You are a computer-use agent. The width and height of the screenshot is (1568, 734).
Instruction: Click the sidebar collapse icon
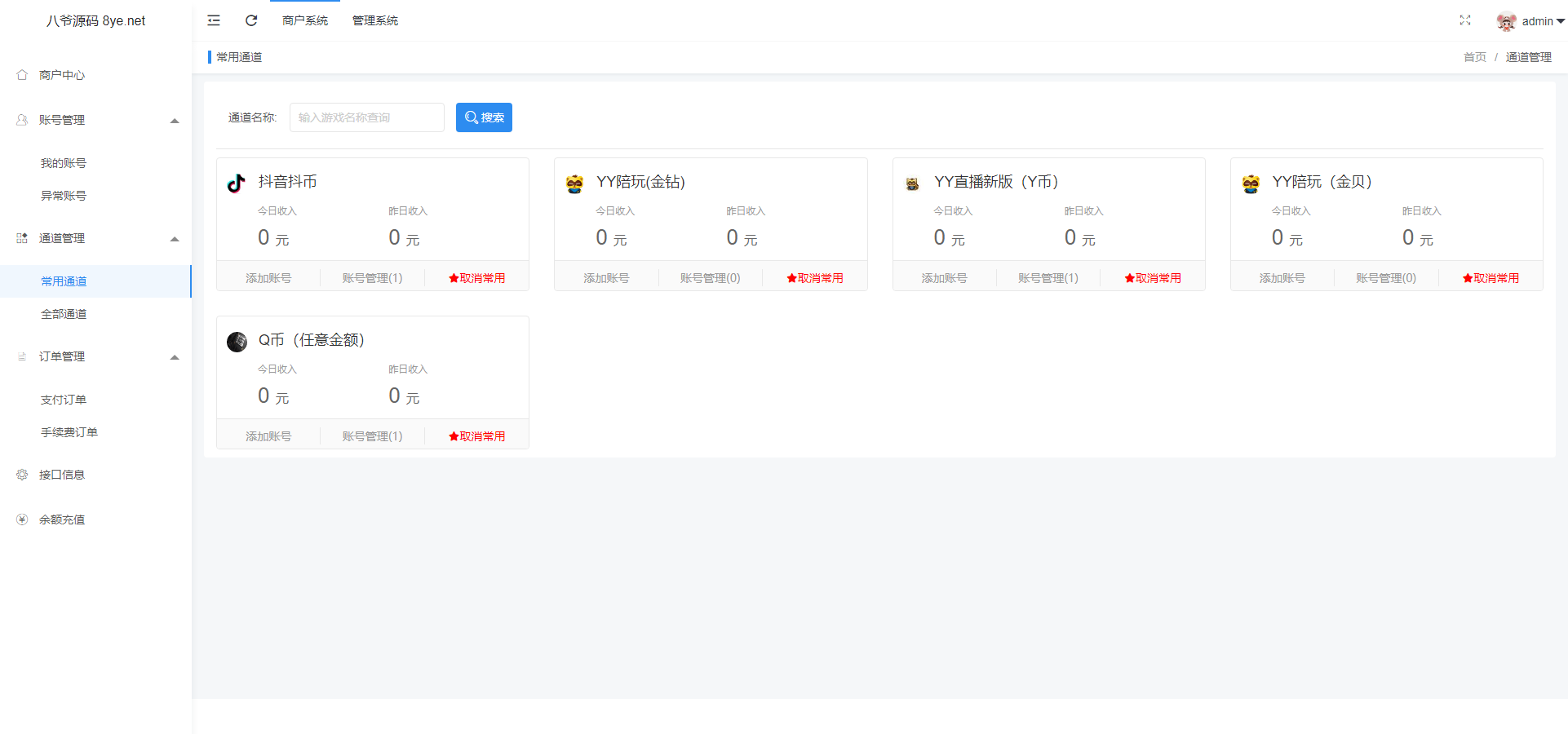pos(214,20)
